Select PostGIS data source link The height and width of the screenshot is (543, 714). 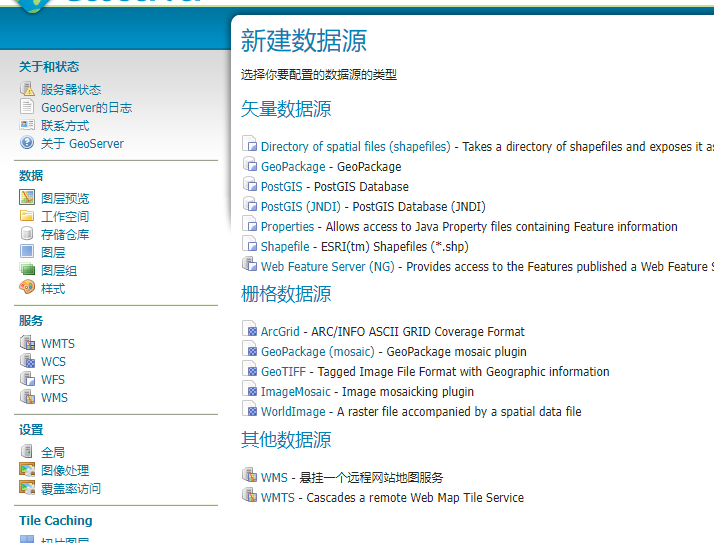click(281, 187)
